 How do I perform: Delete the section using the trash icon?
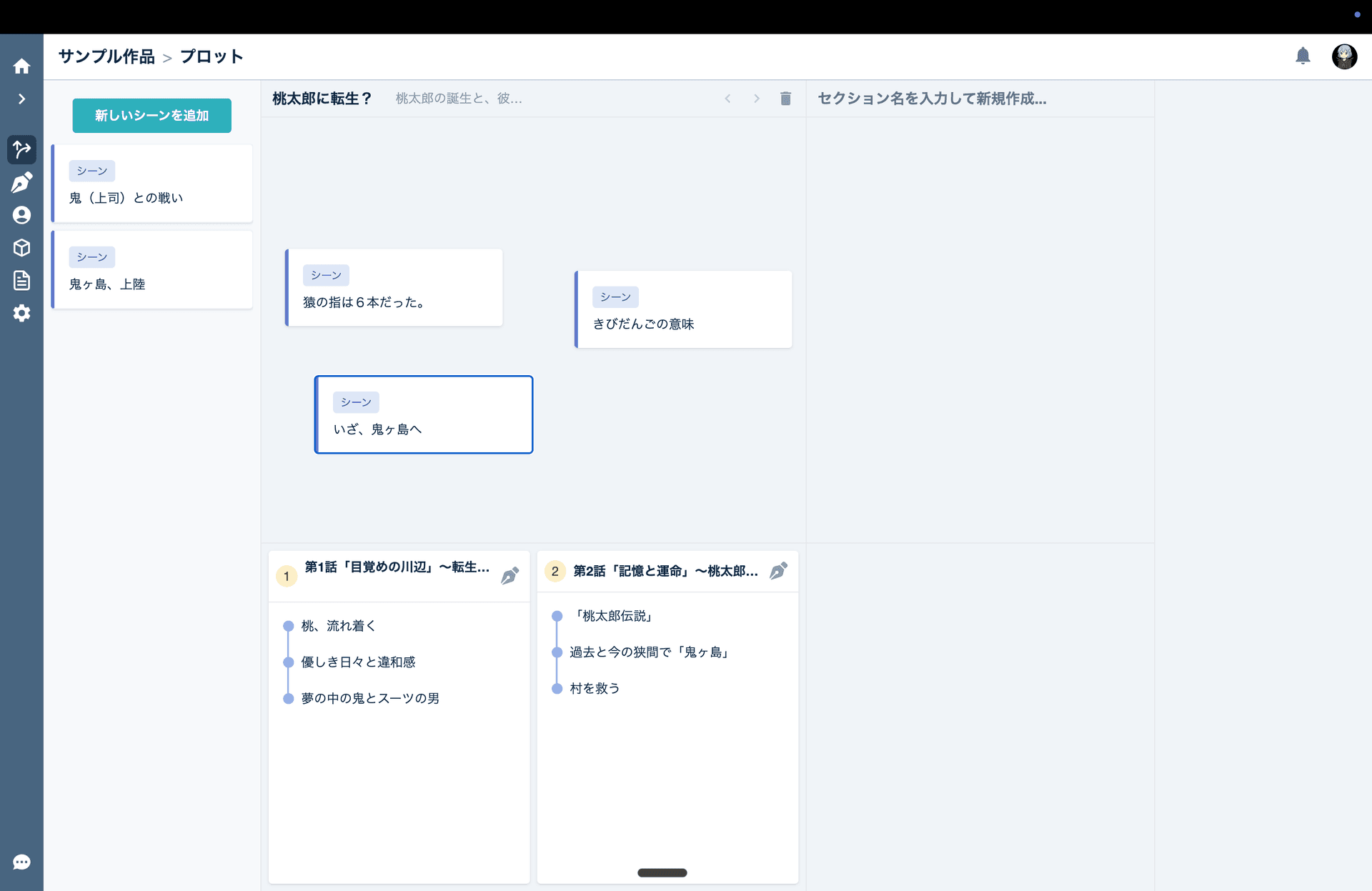[x=785, y=99]
